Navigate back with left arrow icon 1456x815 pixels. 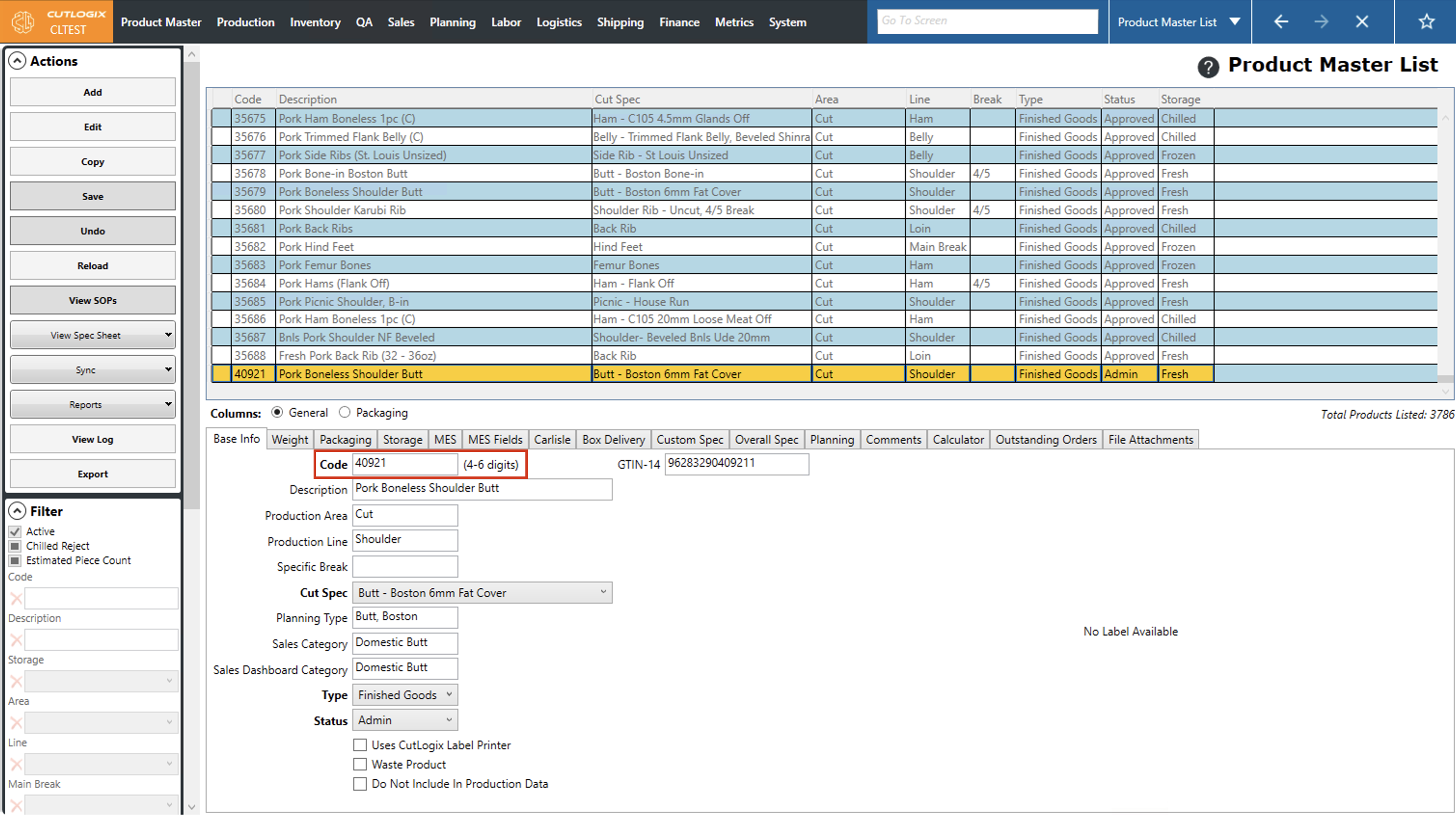point(1281,22)
